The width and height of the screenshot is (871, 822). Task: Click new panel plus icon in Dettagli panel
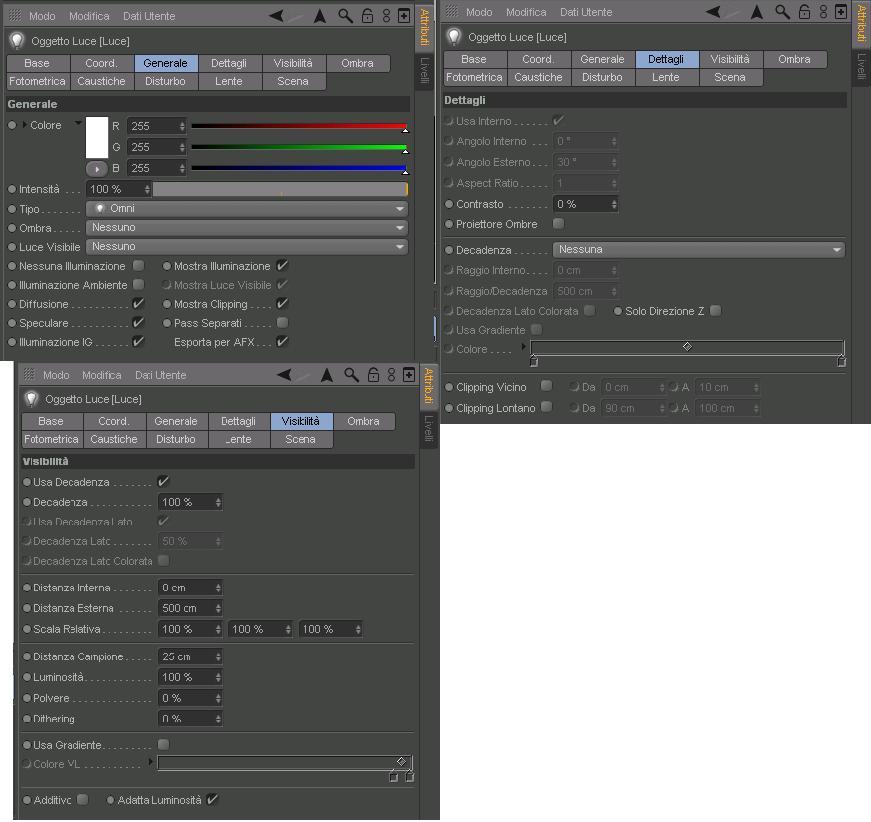point(841,12)
